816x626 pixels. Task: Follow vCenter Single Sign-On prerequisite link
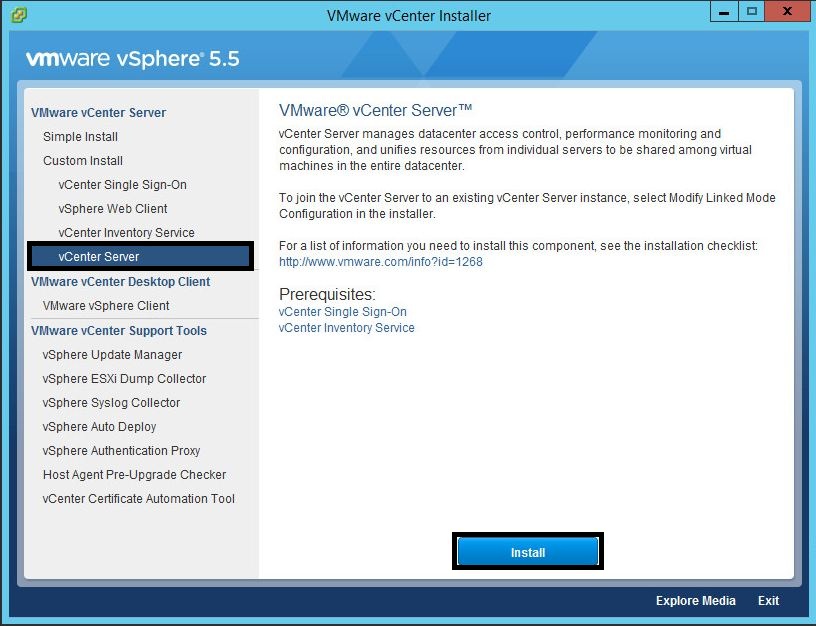[343, 312]
